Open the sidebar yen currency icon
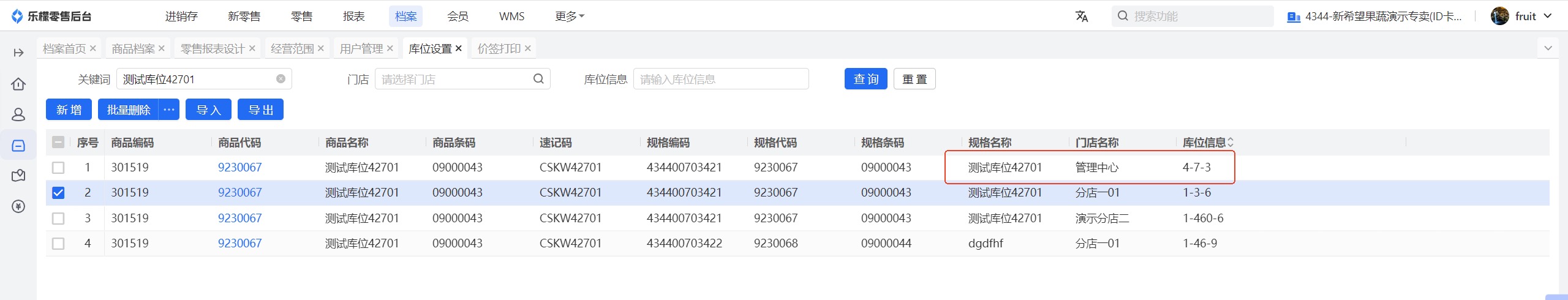The height and width of the screenshot is (300, 1568). point(18,206)
